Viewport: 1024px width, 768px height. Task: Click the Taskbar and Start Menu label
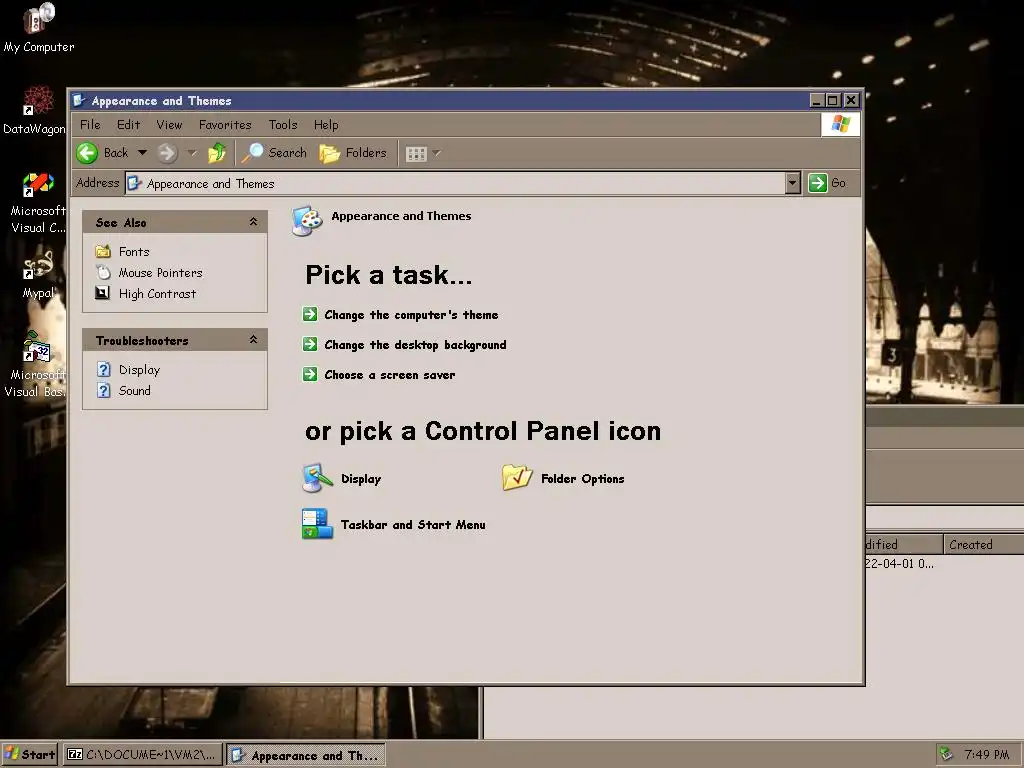[x=413, y=524]
